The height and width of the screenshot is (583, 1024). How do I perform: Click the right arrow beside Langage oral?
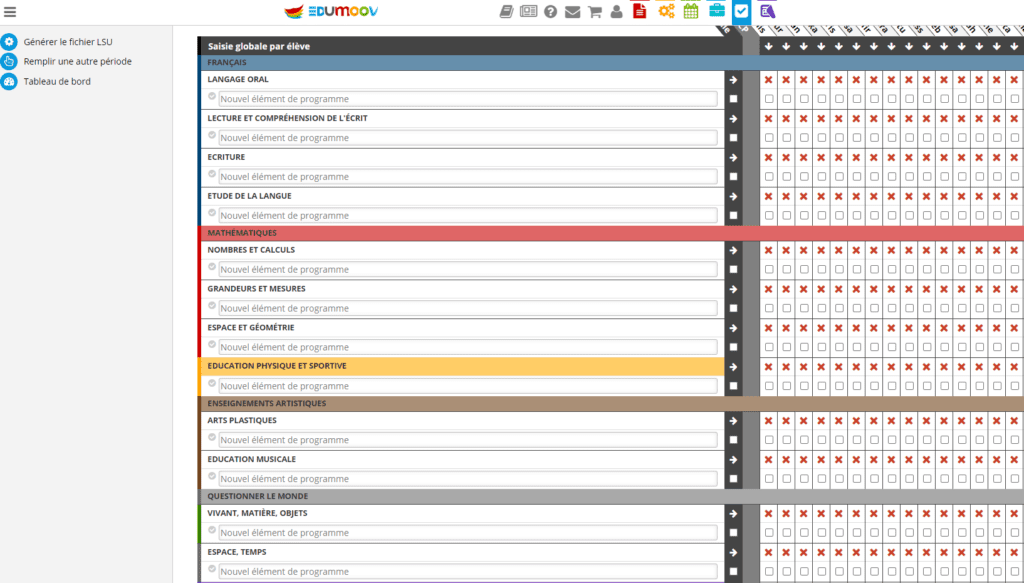click(x=733, y=80)
